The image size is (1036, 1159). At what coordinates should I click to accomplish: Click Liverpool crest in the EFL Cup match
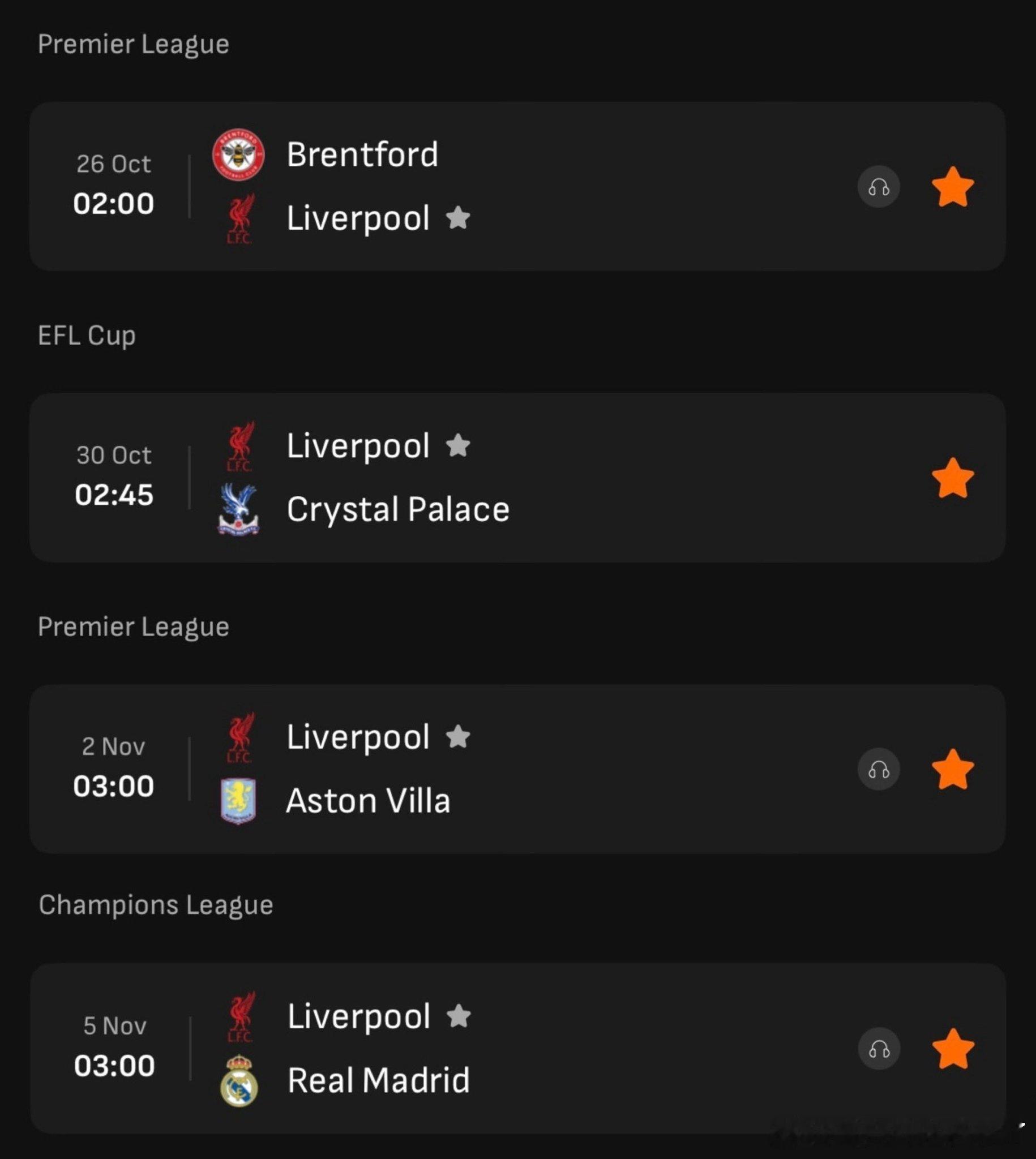tap(239, 447)
